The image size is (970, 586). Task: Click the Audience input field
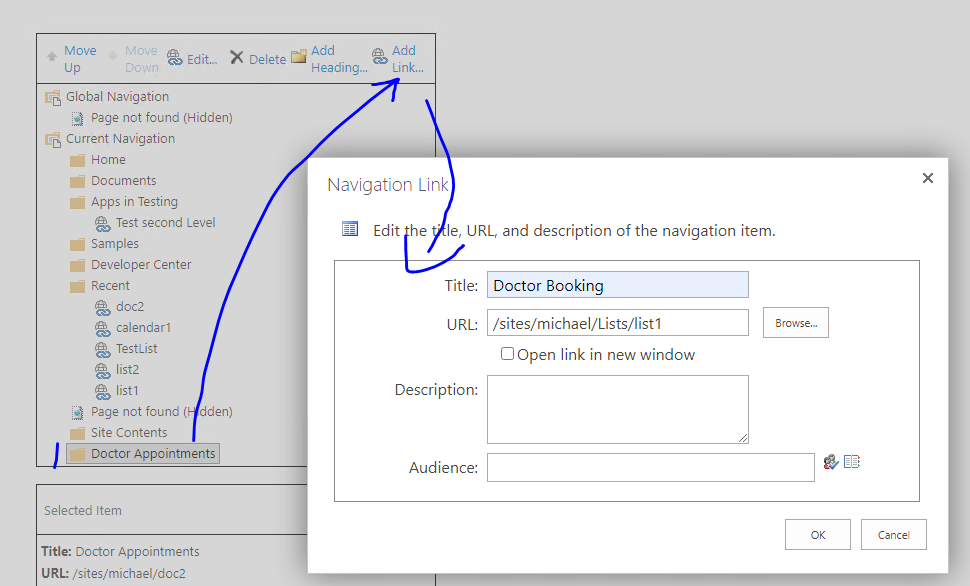(651, 468)
